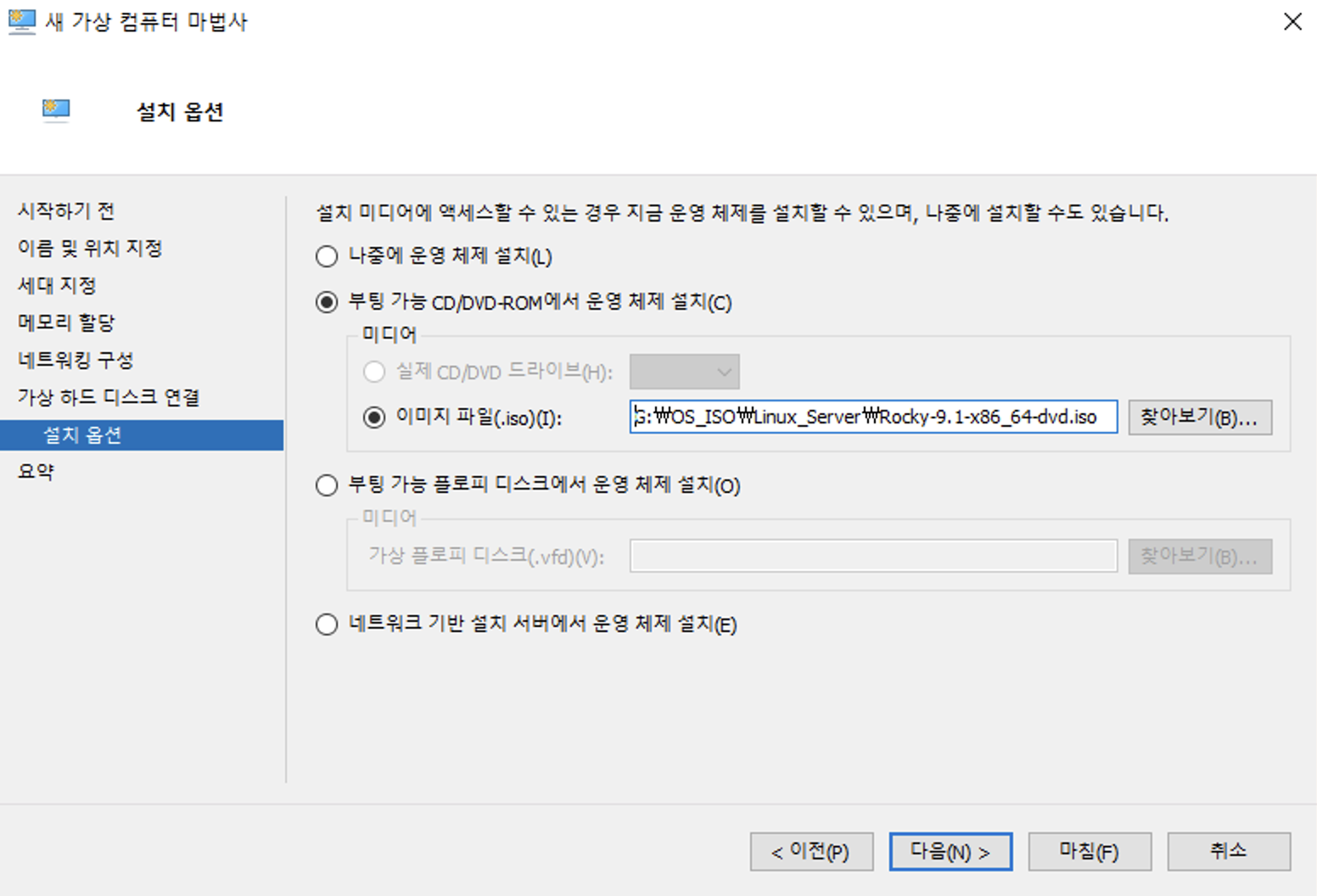Select 부팅 가능 CD/DVD-ROM에서 운영 체제 설치(C) option

pyautogui.click(x=327, y=302)
